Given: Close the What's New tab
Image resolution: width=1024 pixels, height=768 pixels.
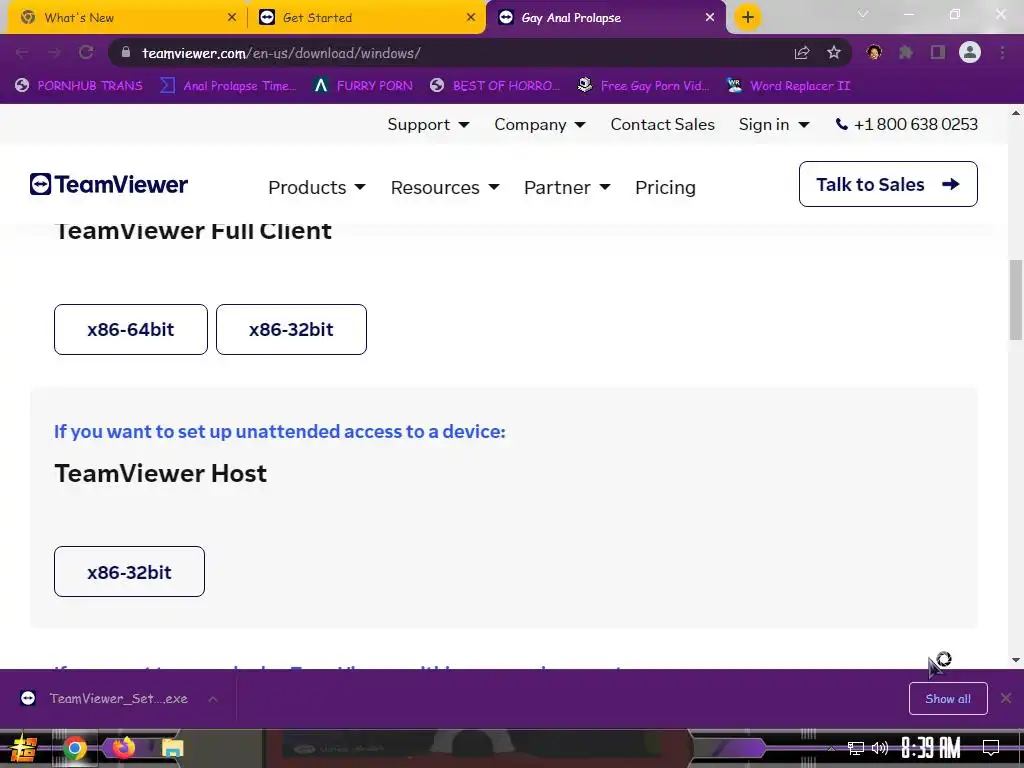Looking at the screenshot, I should click(x=232, y=18).
